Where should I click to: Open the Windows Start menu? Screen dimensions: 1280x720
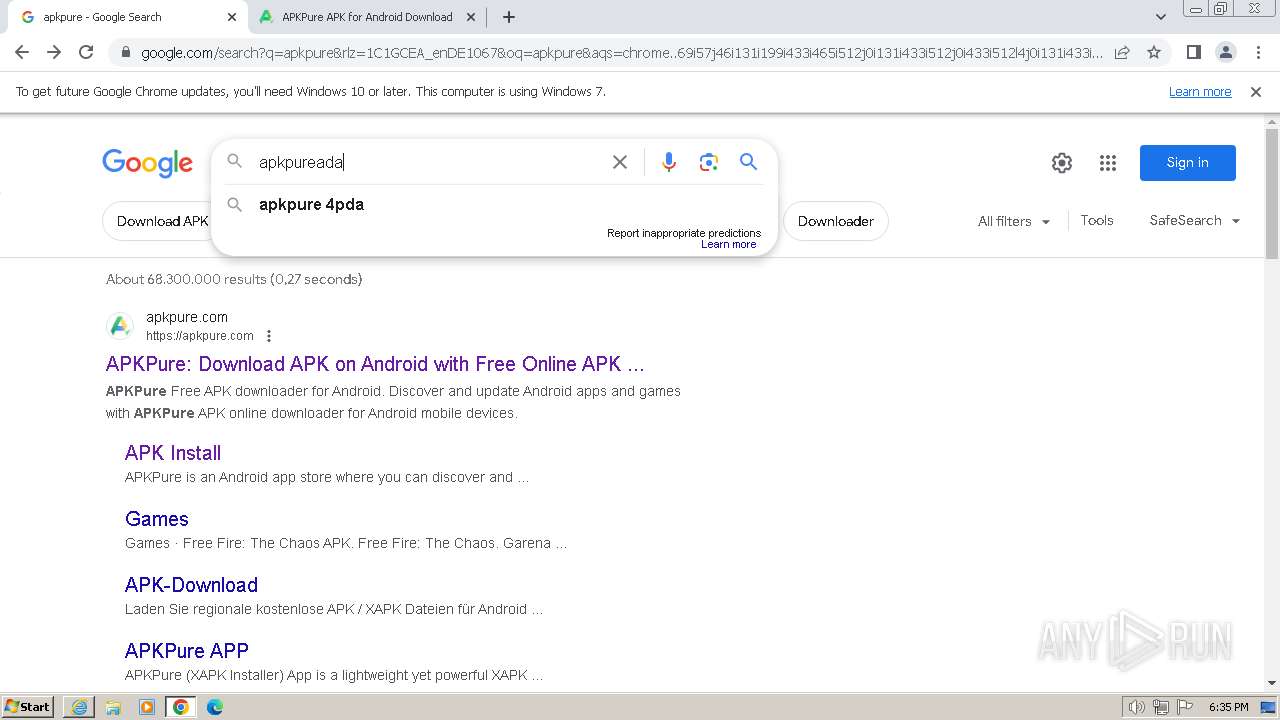pyautogui.click(x=28, y=707)
